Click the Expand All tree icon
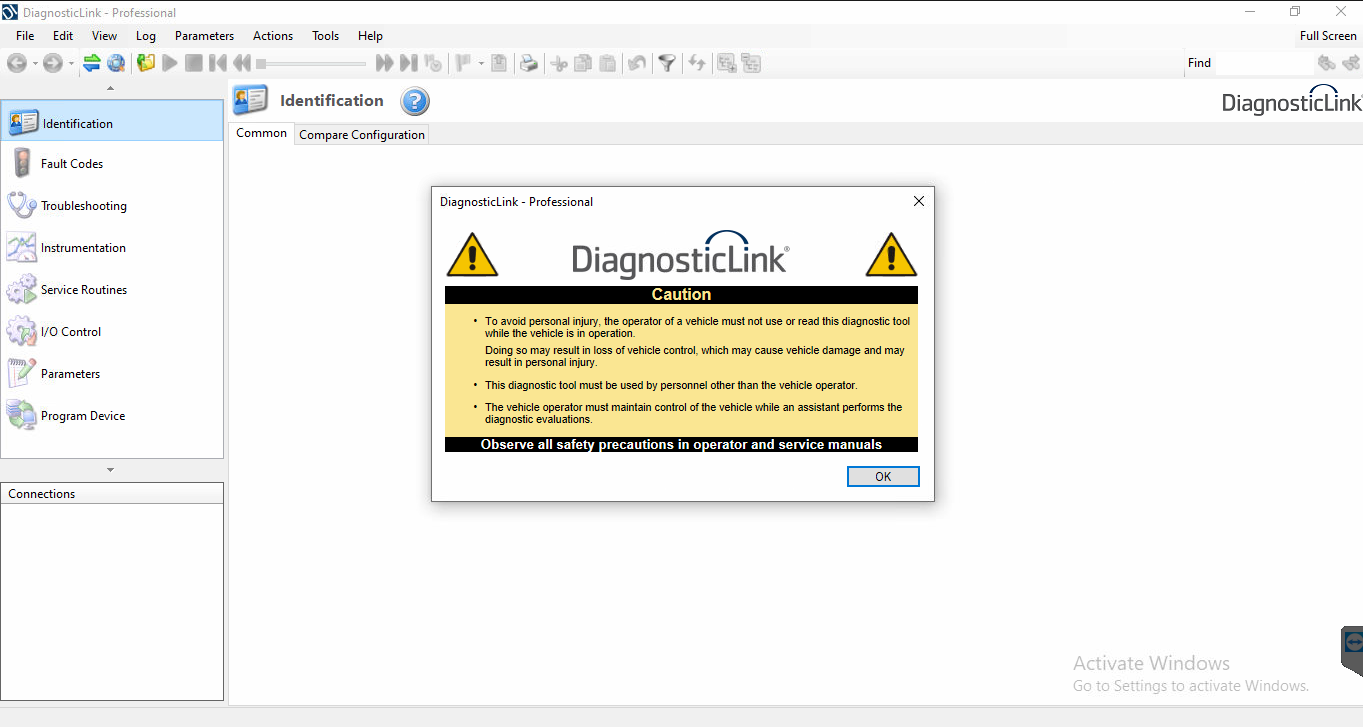Screen dimensions: 1363x727 pos(727,63)
